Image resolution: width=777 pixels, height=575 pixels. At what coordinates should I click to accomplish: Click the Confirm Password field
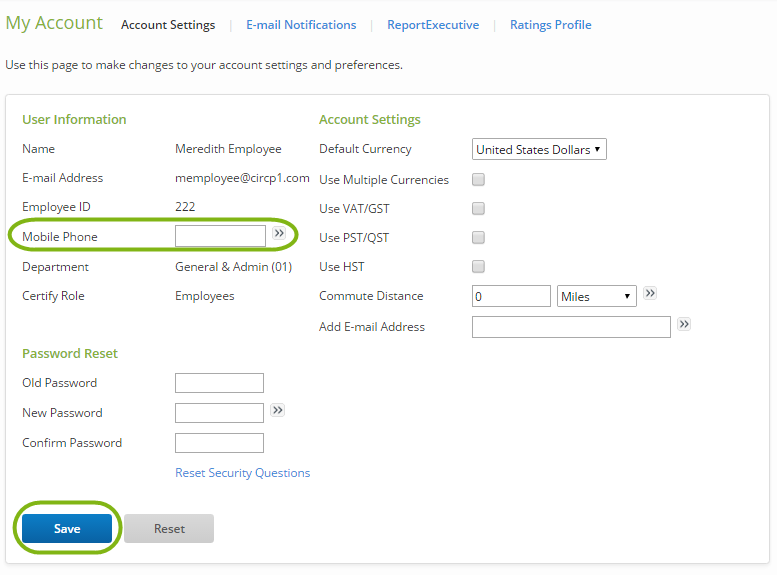(x=219, y=443)
